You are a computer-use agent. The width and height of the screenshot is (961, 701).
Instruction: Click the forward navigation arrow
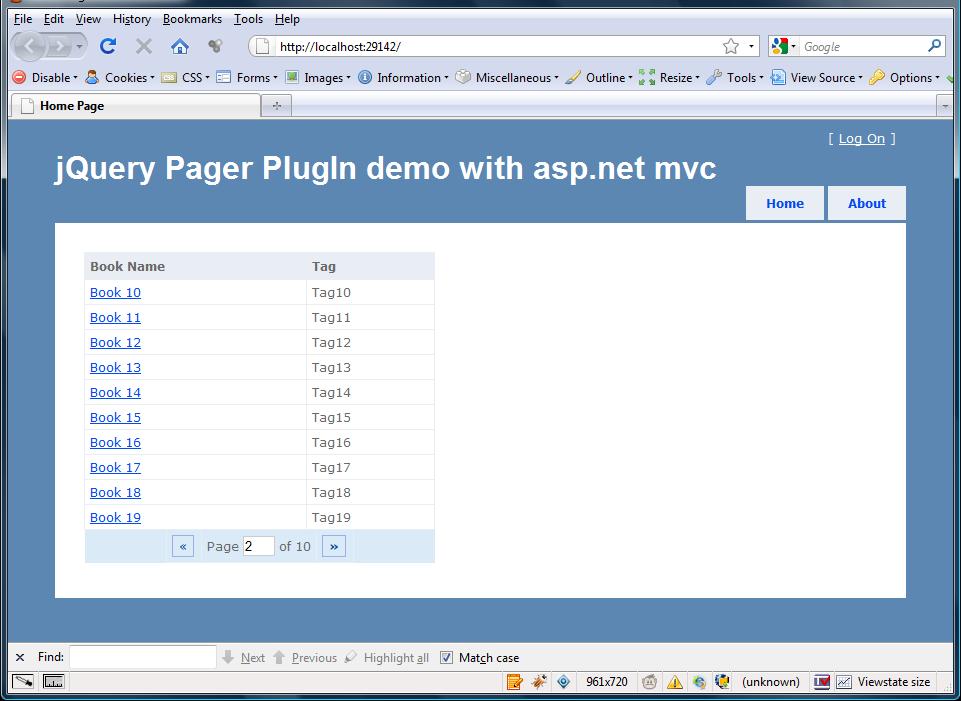click(60, 46)
